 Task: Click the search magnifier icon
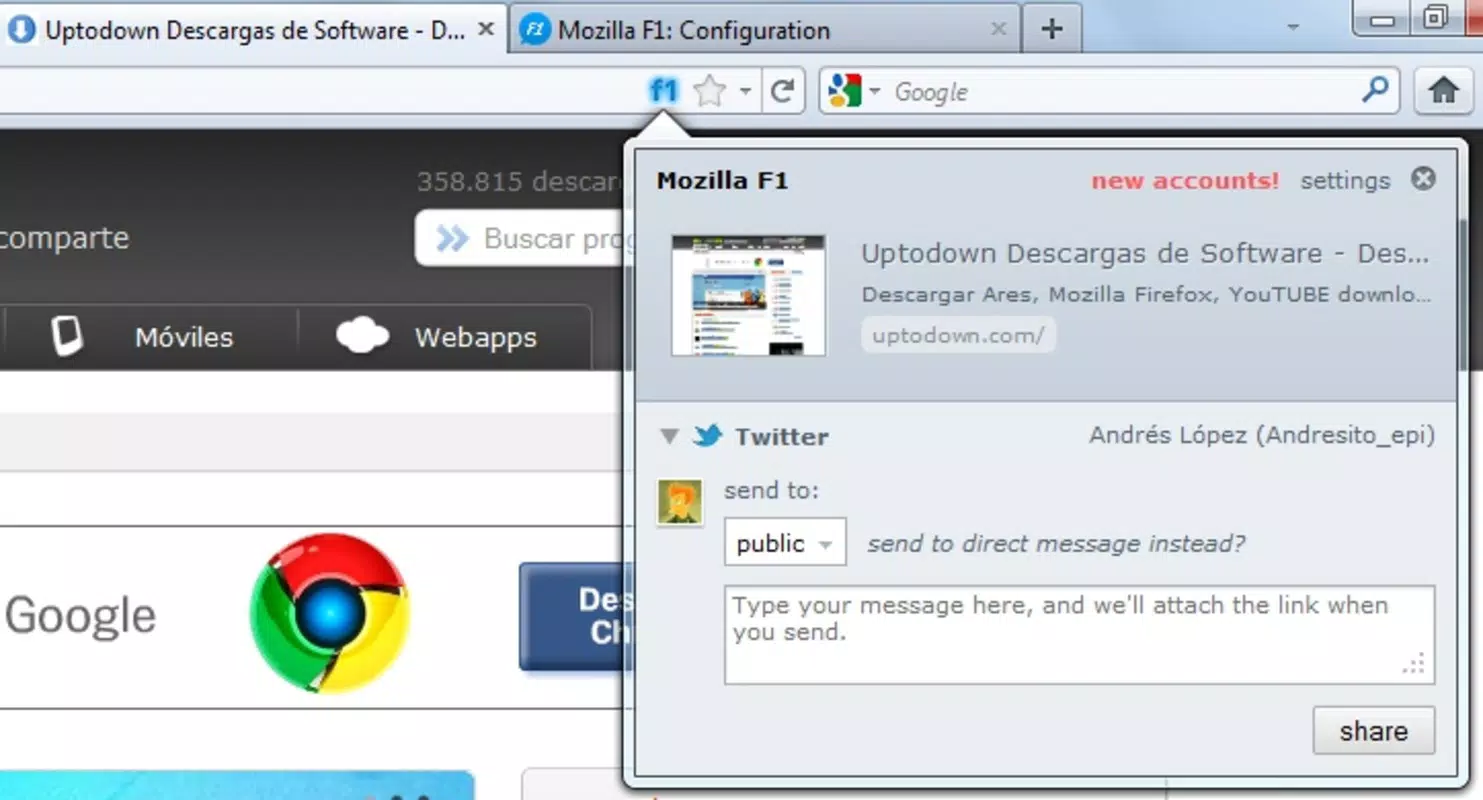pyautogui.click(x=1376, y=90)
